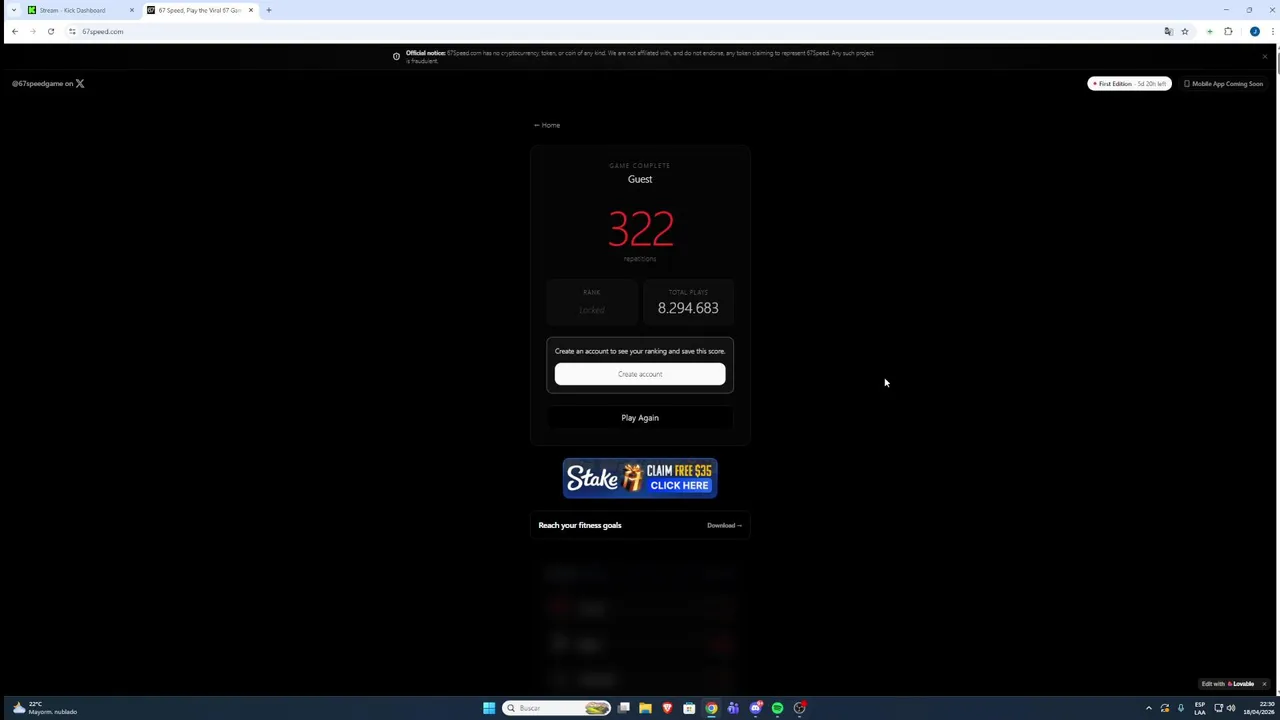Viewport: 1280px width, 720px height.
Task: Open the tab search dropdown arrow
Action: pos(13,10)
